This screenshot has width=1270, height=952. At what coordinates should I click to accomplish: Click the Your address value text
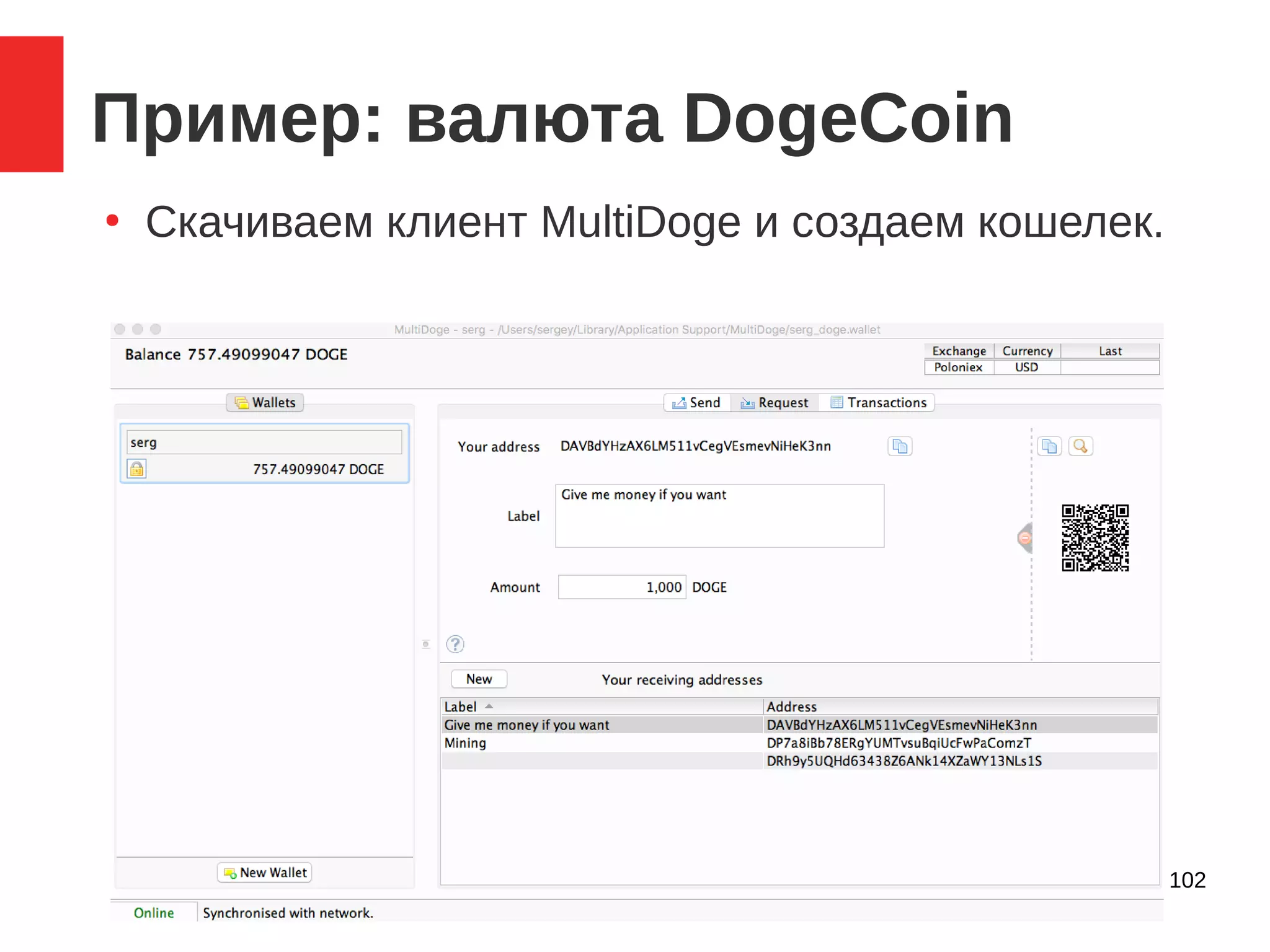coord(695,446)
